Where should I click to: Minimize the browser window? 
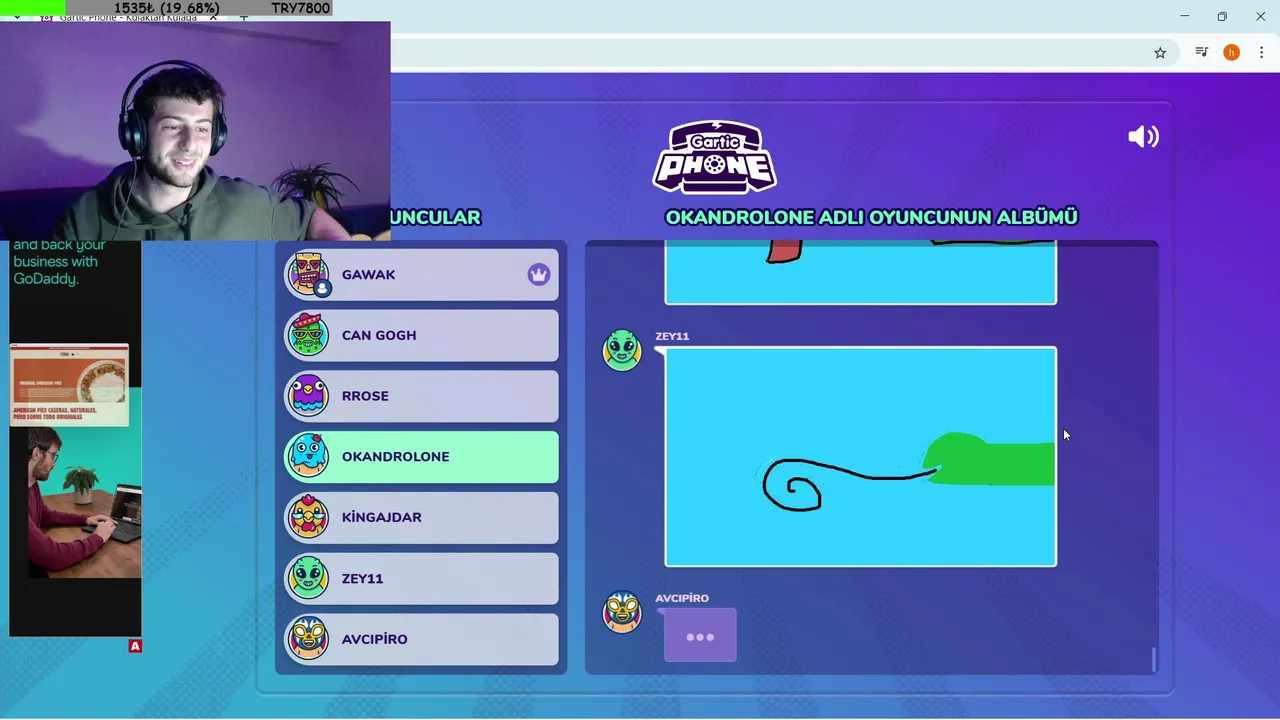pyautogui.click(x=1184, y=16)
